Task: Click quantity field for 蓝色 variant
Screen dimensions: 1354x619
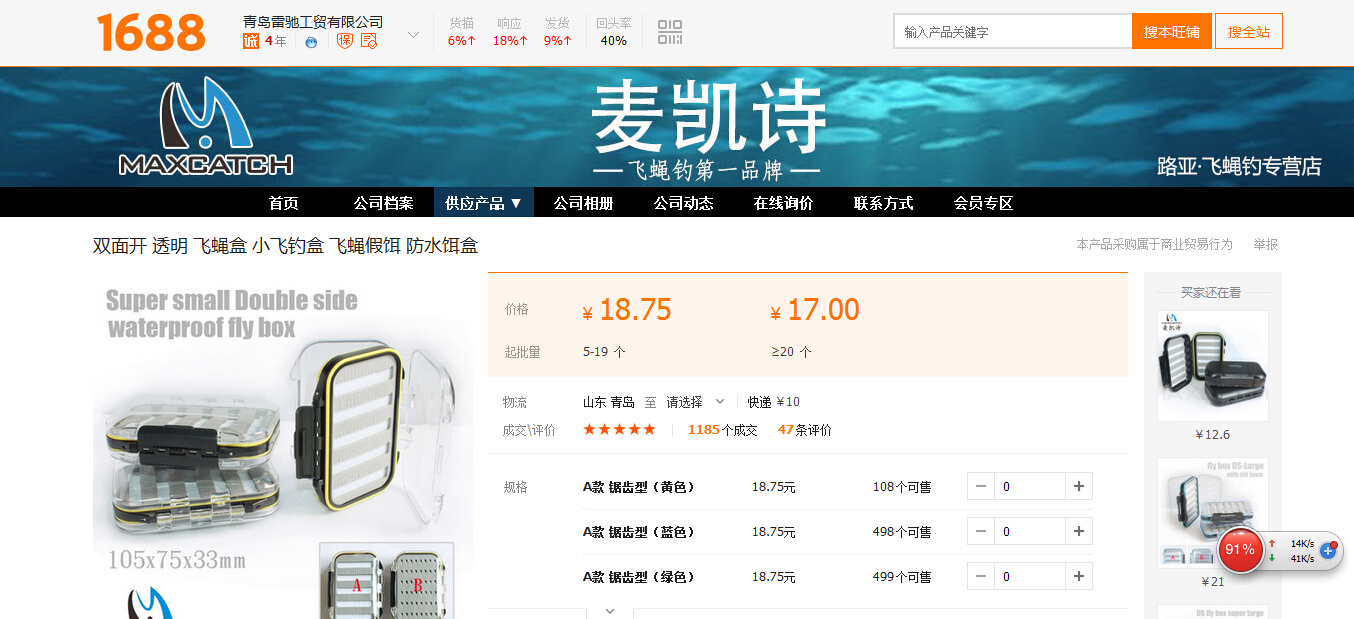Action: (x=1030, y=532)
